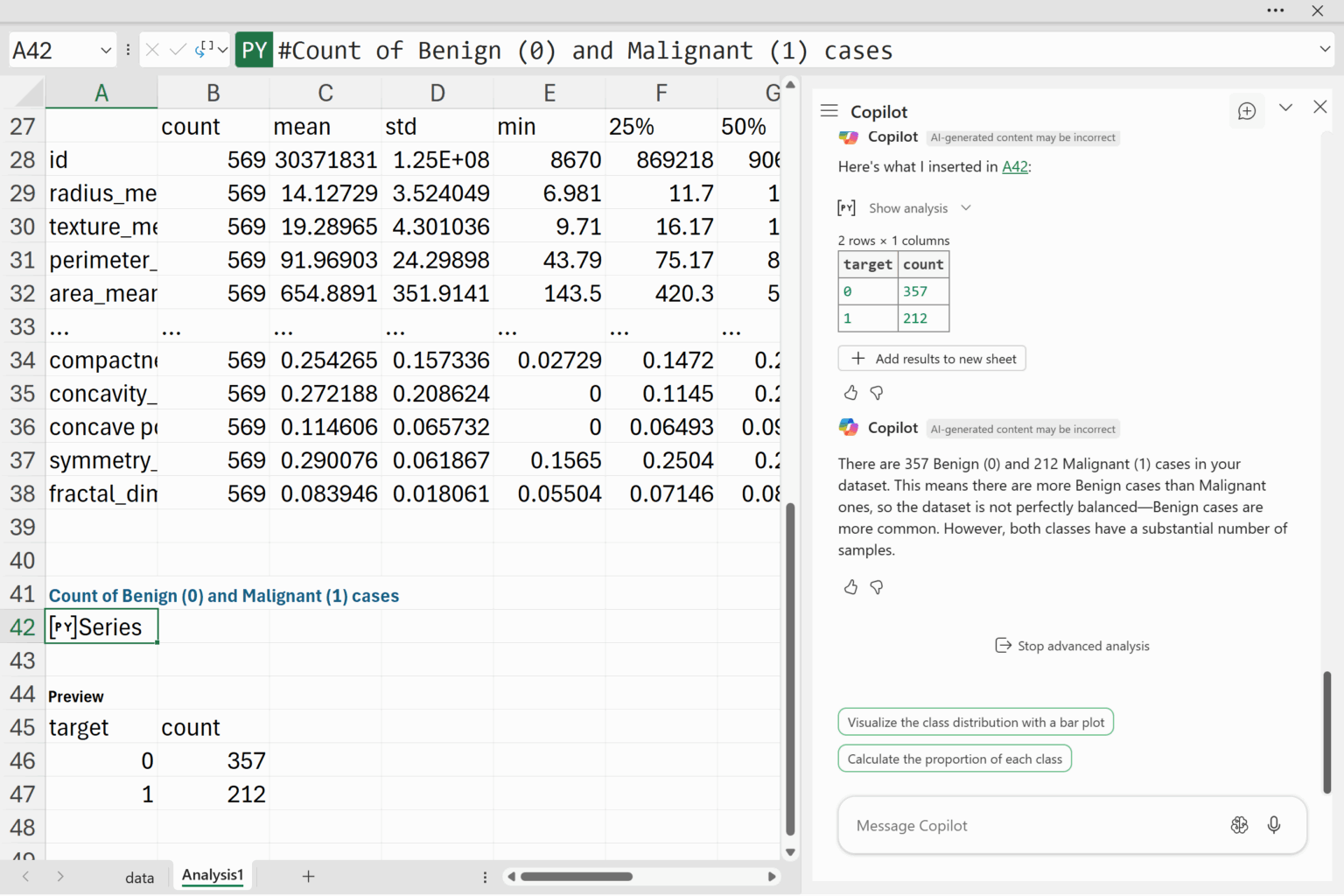Open the Copilot hamburger menu
This screenshot has width=1344, height=896.
[829, 111]
